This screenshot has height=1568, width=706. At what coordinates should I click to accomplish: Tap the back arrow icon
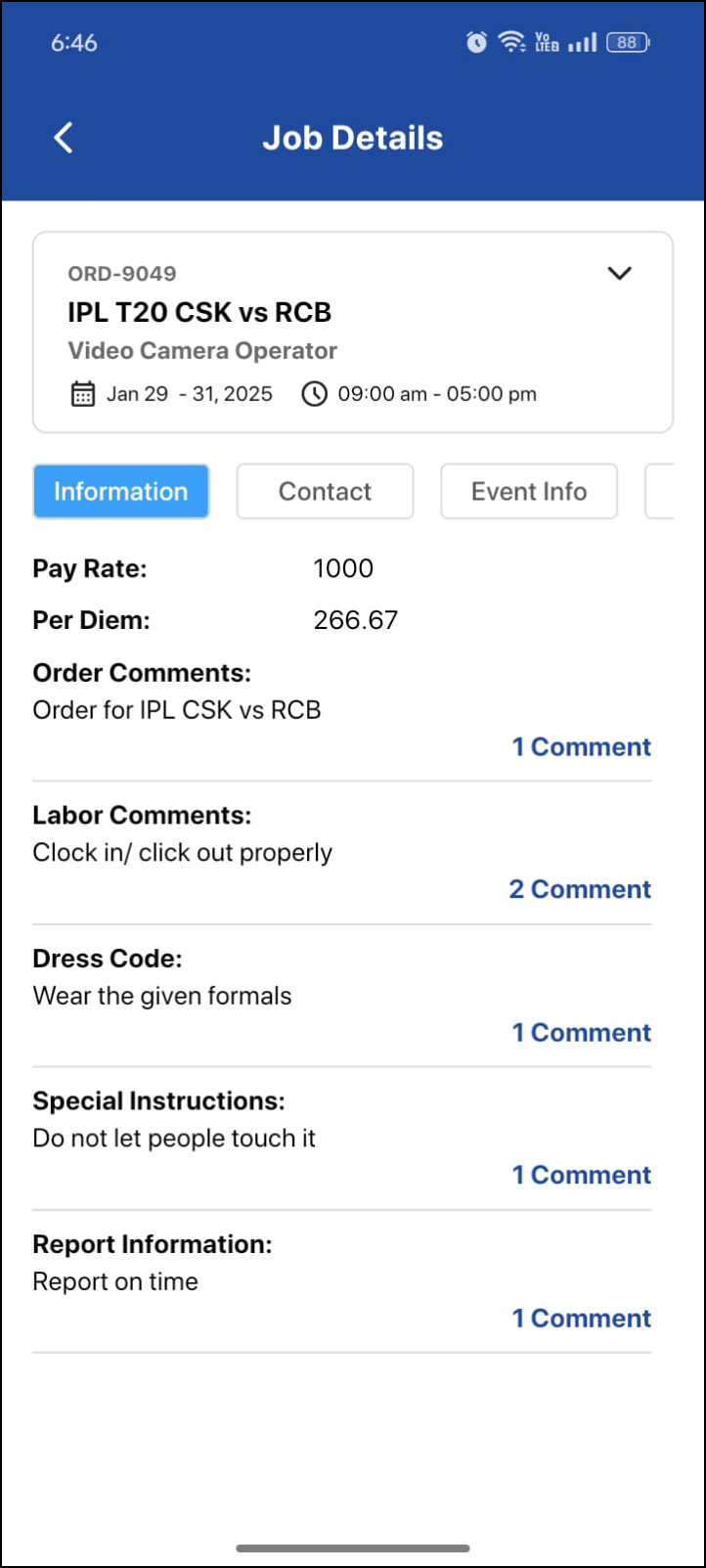click(x=64, y=138)
